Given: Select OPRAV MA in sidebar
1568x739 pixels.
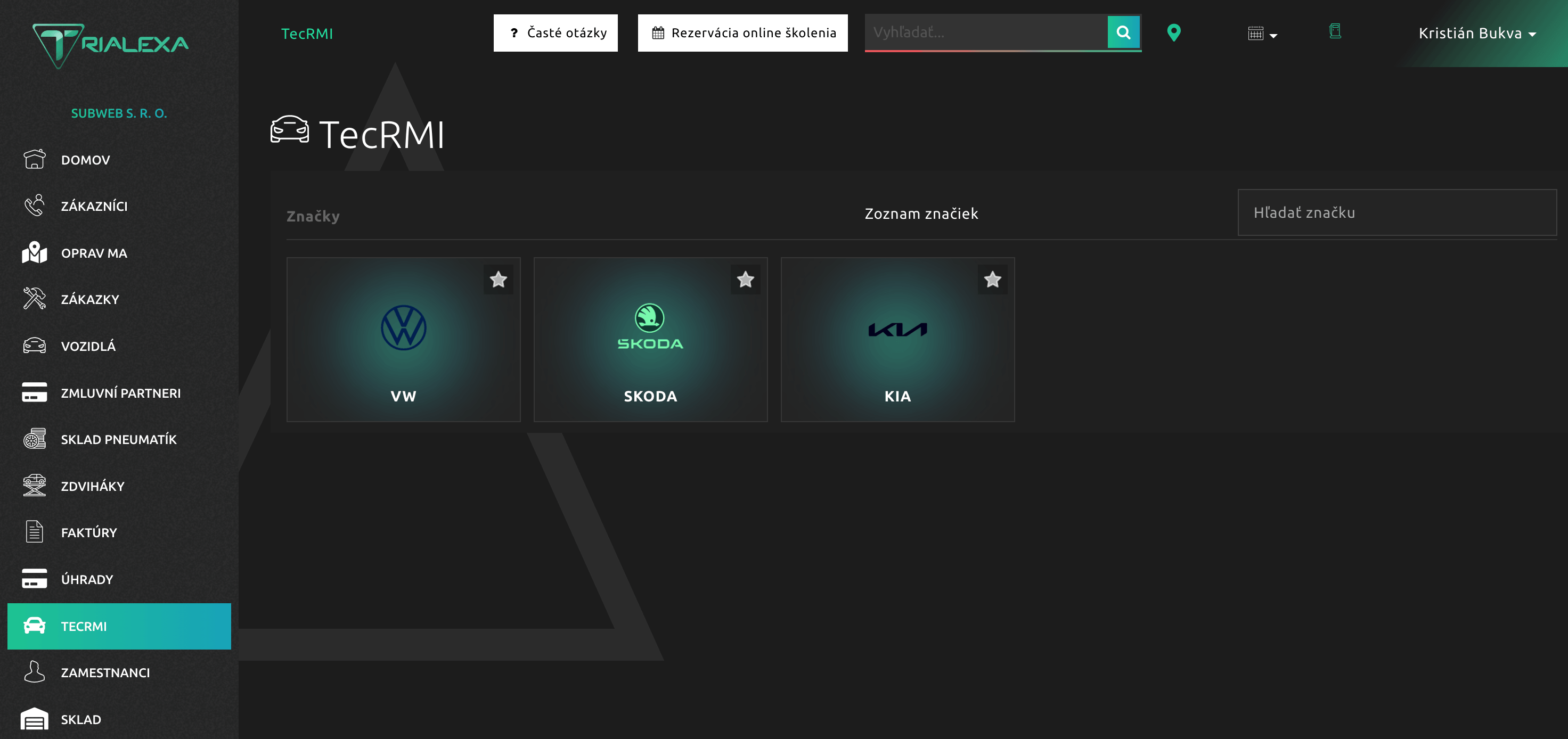Looking at the screenshot, I should pos(119,252).
